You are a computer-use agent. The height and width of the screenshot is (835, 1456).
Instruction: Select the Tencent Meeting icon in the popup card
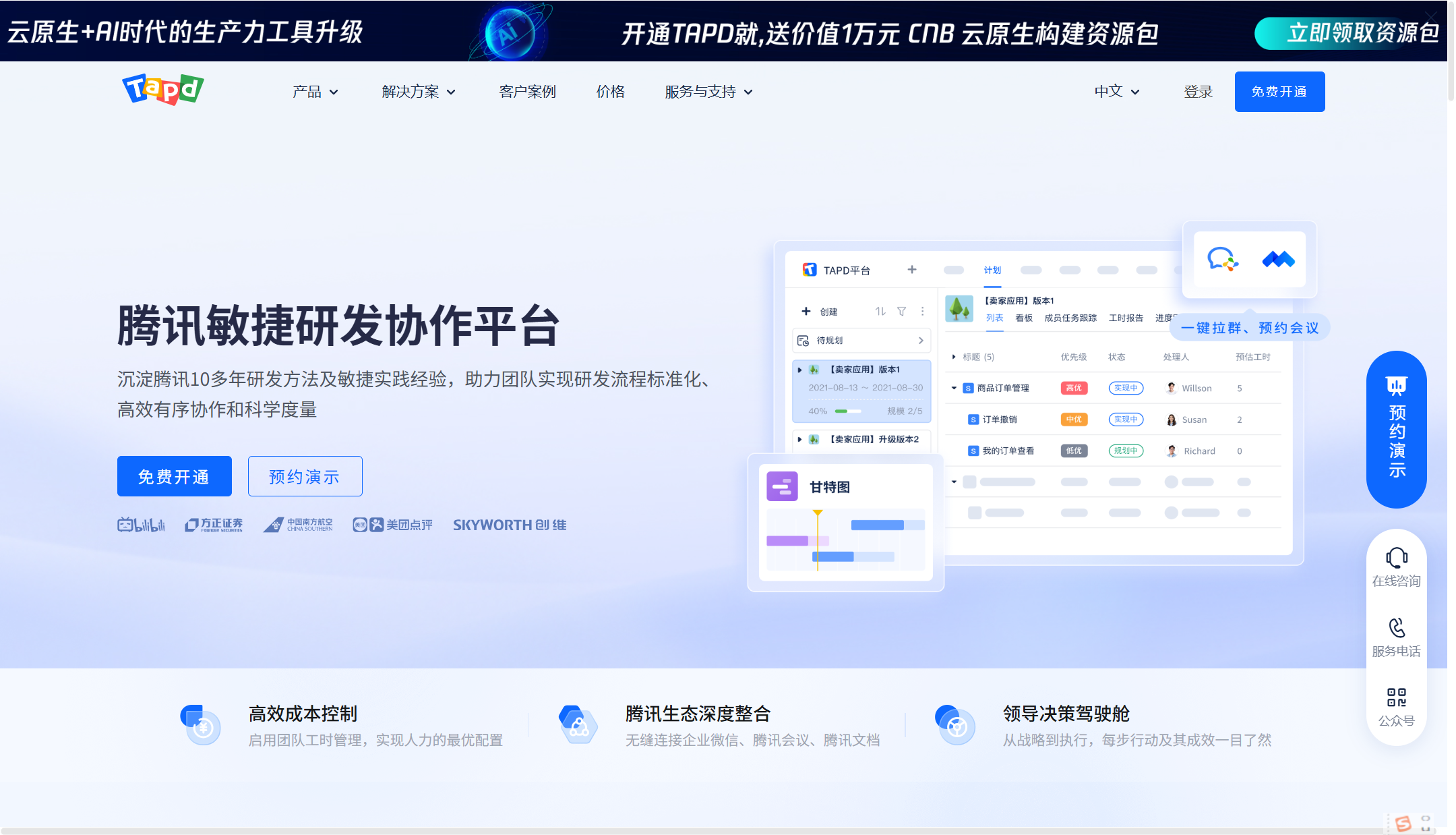pyautogui.click(x=1279, y=260)
